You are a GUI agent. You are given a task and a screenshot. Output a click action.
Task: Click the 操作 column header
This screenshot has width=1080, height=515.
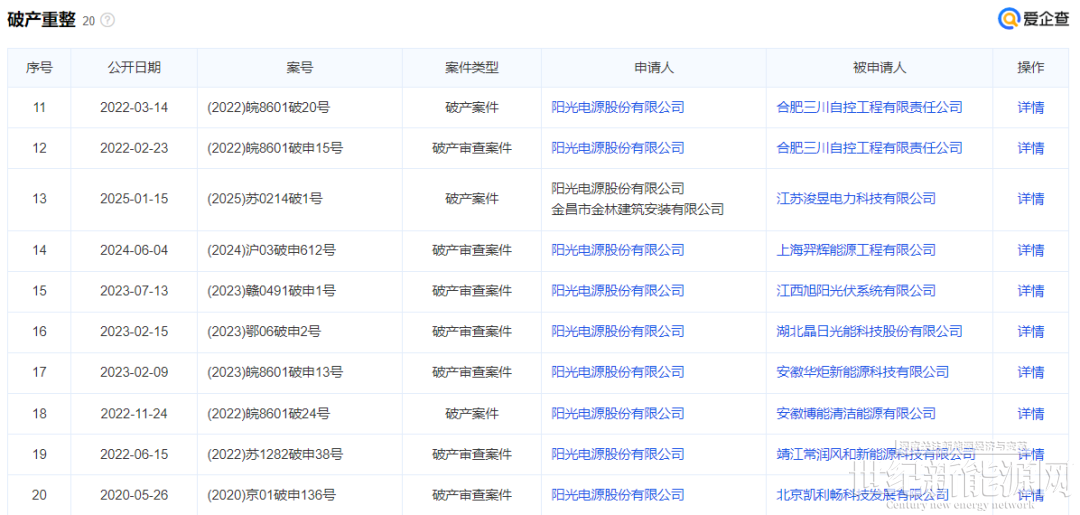click(x=1030, y=67)
